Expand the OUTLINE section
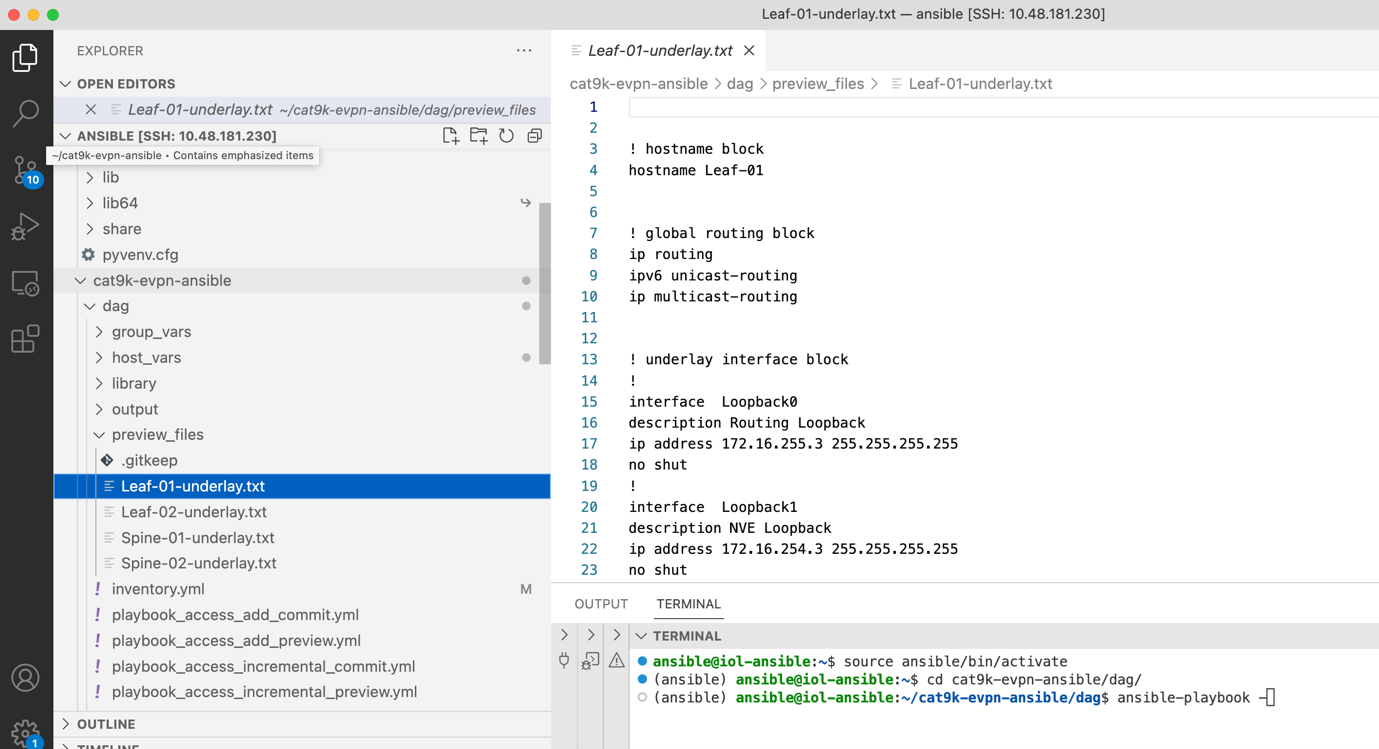Screen dimensions: 1379x749 point(66,724)
